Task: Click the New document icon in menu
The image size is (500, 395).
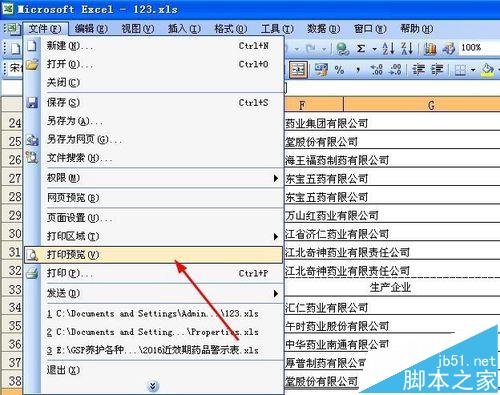Action: 32,46
